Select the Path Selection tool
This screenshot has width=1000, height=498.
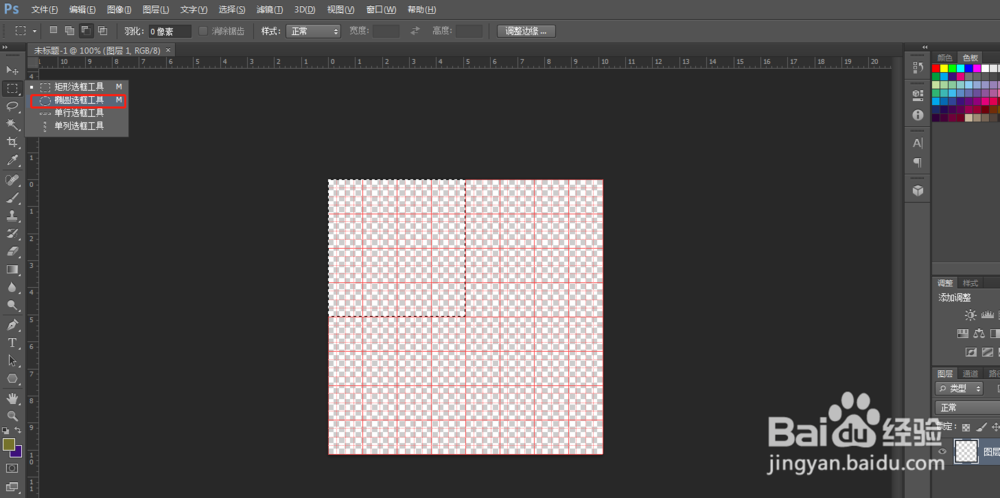click(12, 361)
